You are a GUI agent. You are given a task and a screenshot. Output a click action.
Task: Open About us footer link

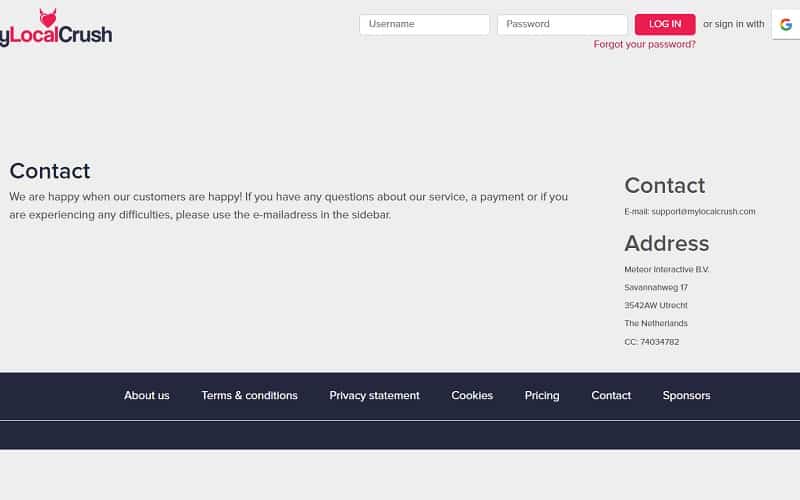146,395
